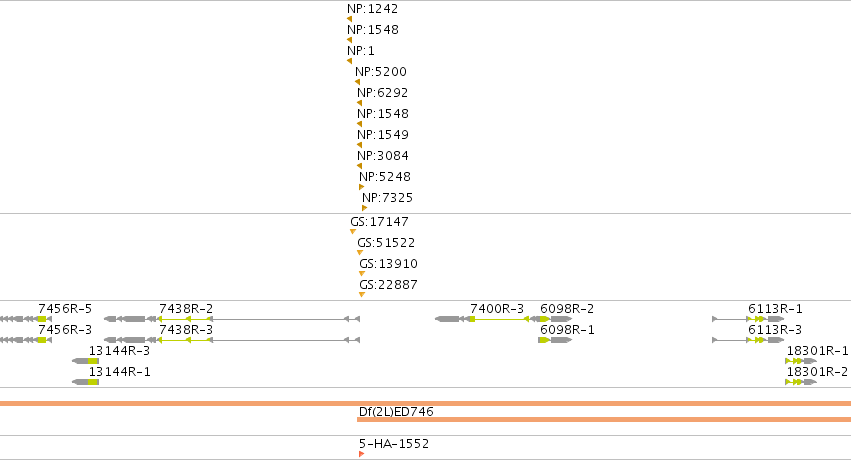Select the GS:17147 label
The height and width of the screenshot is (460, 851).
pos(379,222)
